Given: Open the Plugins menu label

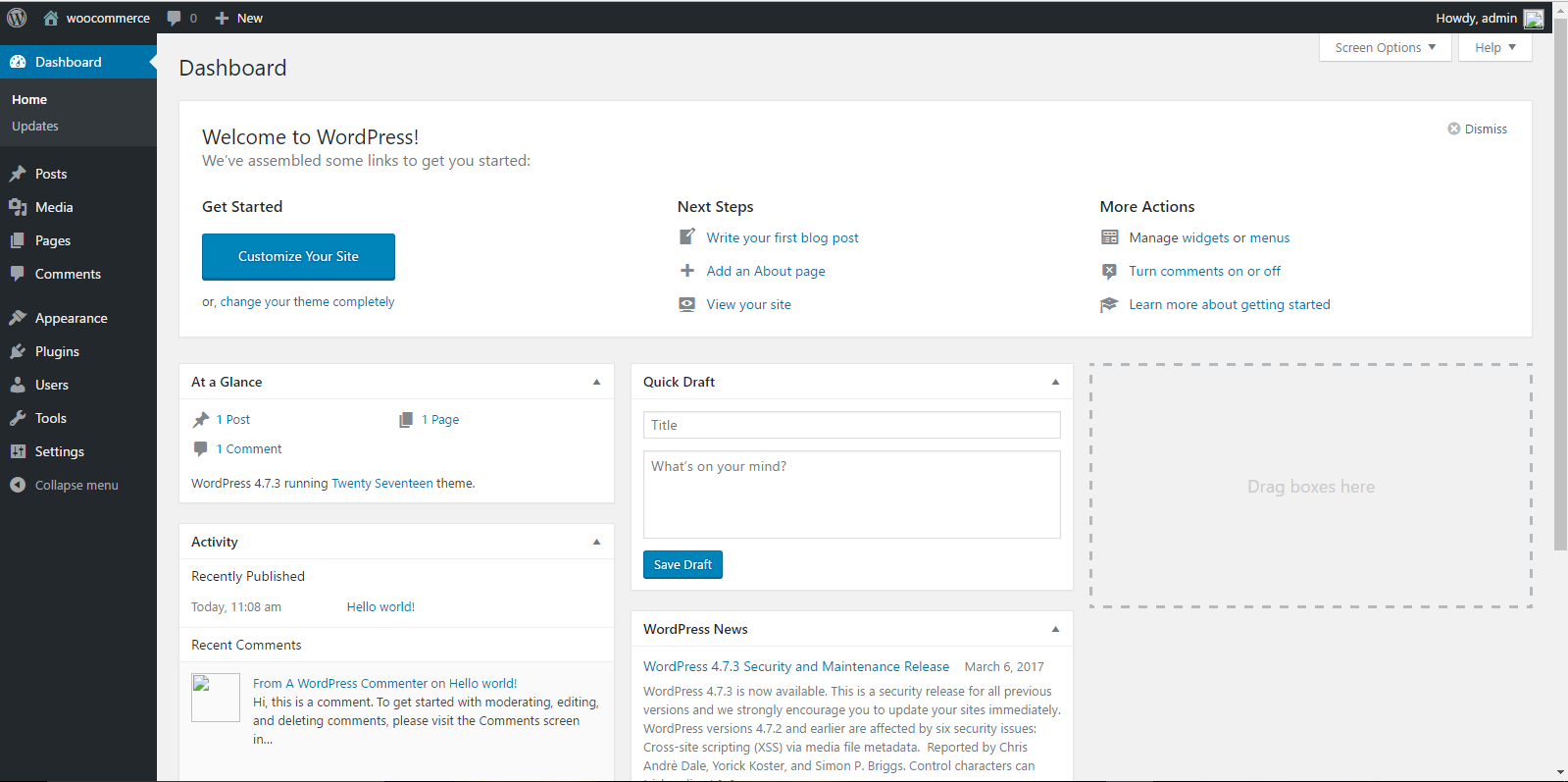Looking at the screenshot, I should [57, 351].
